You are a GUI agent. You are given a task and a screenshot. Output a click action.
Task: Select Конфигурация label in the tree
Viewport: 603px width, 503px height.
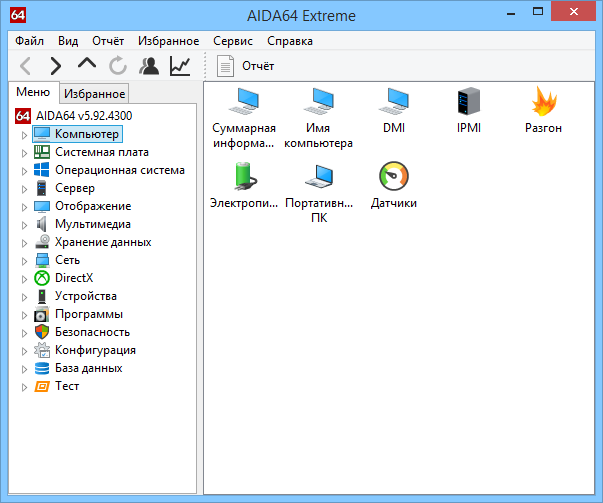click(x=95, y=350)
